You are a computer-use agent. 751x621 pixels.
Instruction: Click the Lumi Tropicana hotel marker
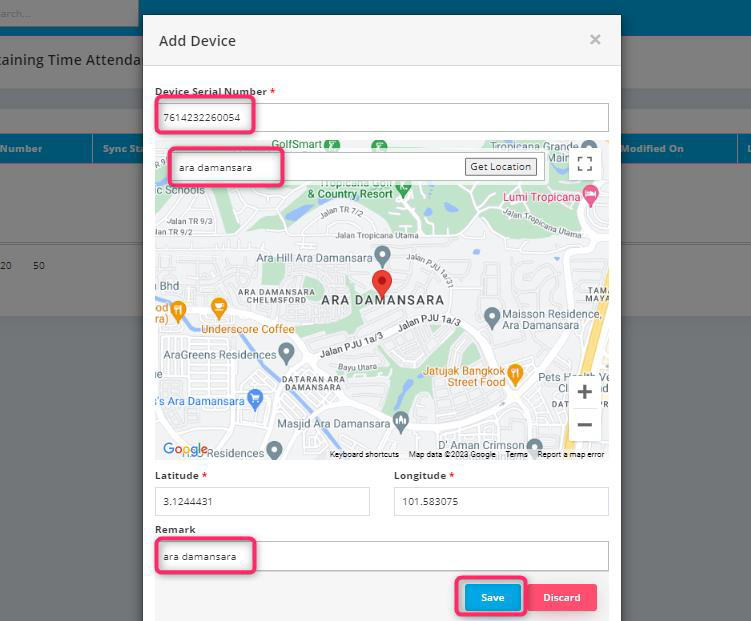pyautogui.click(x=591, y=195)
